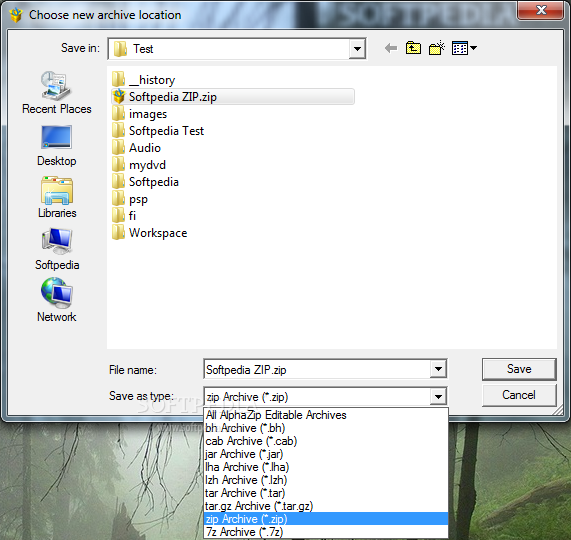Expand the Save in location dropdown

(357, 48)
